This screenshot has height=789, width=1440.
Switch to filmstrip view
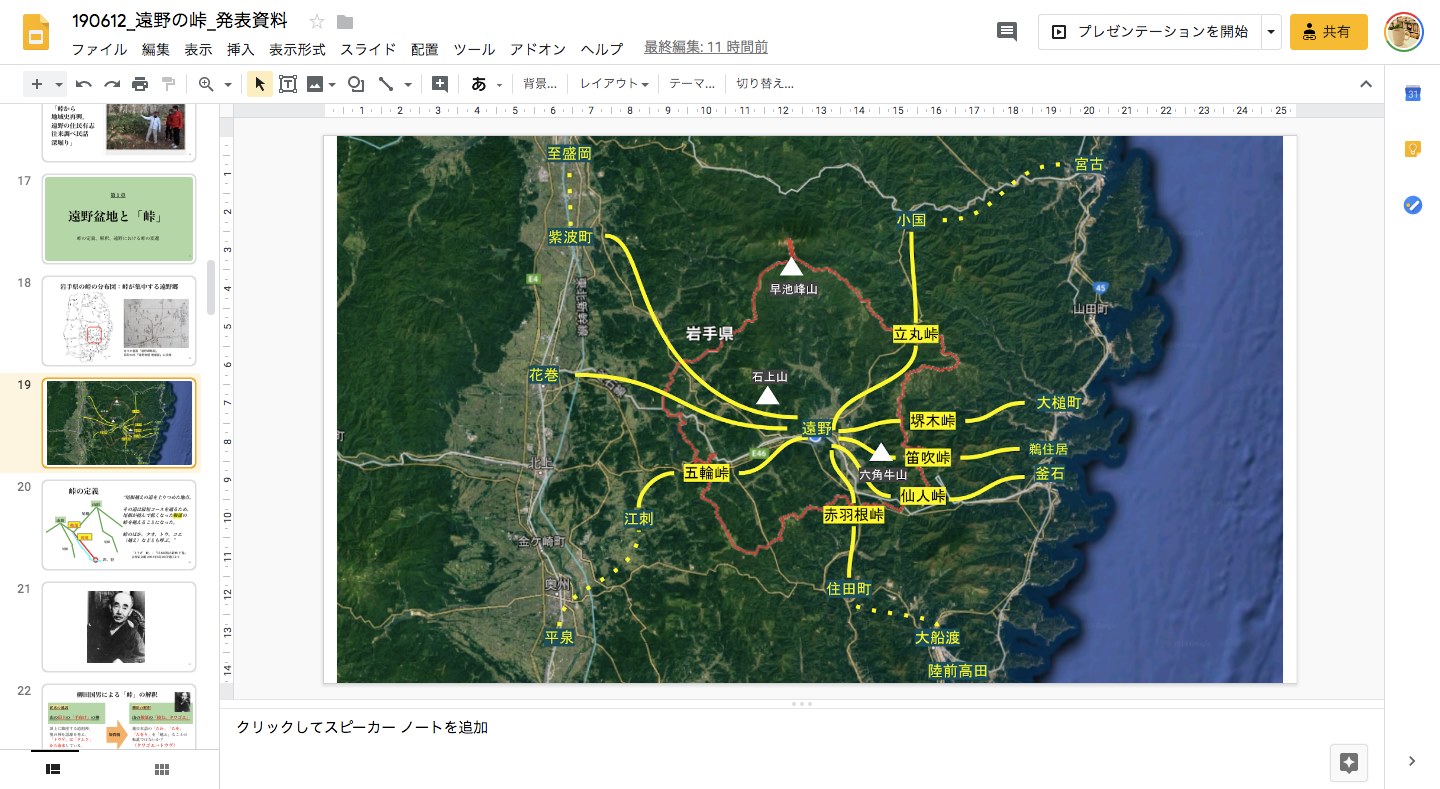53,769
